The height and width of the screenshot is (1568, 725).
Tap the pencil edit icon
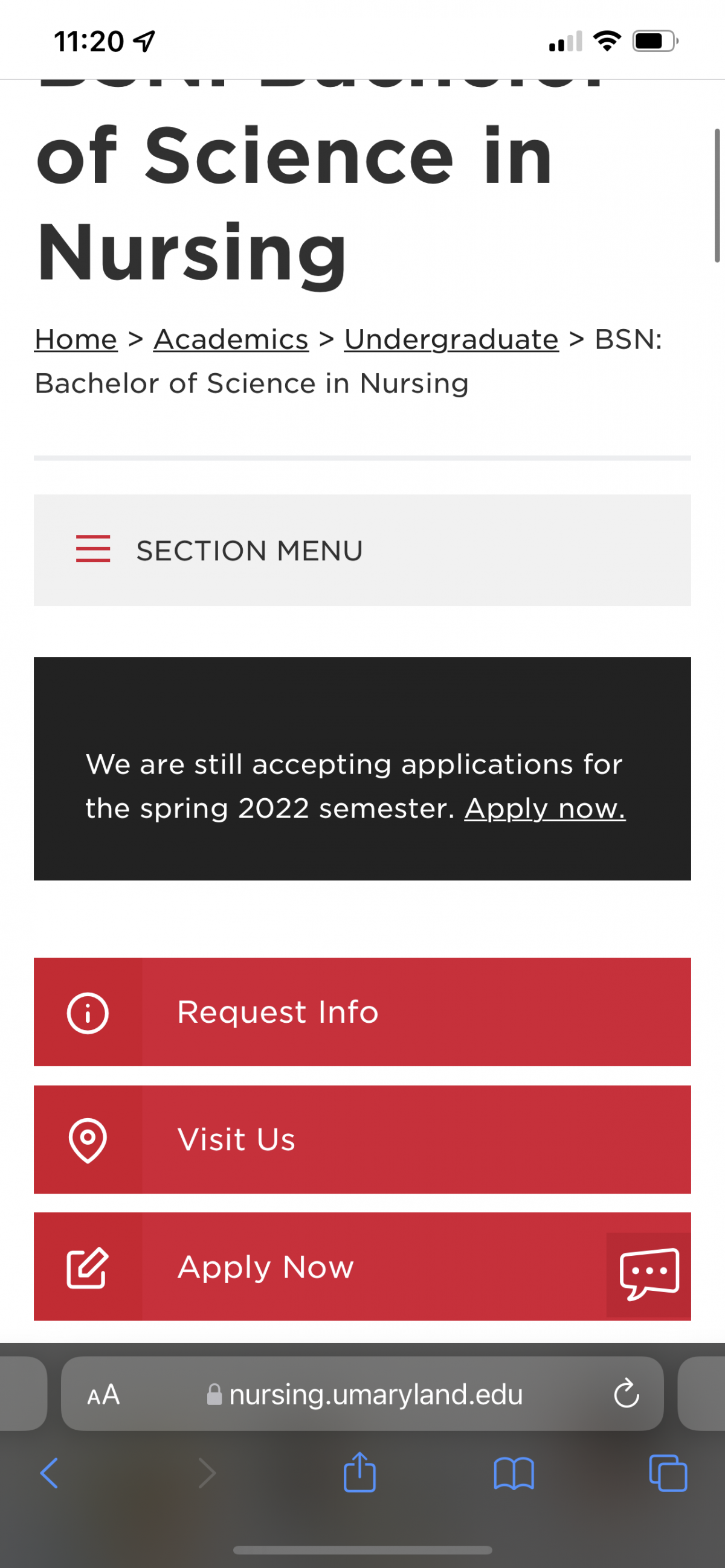[88, 1267]
